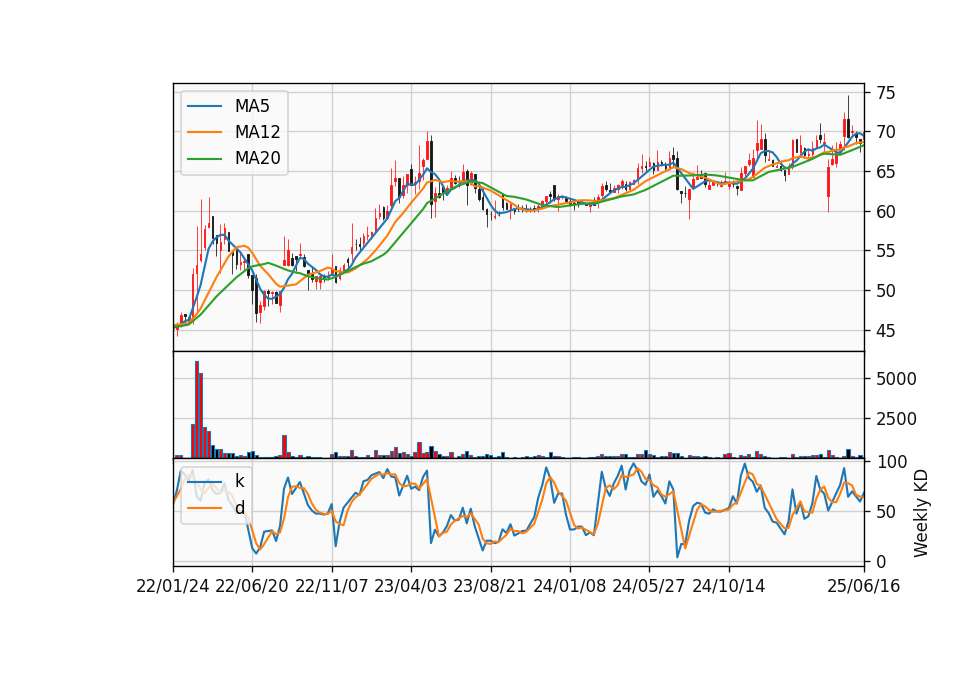Click the volume axis value 2500
Image resolution: width=960 pixels, height=690 pixels.
coord(896,419)
